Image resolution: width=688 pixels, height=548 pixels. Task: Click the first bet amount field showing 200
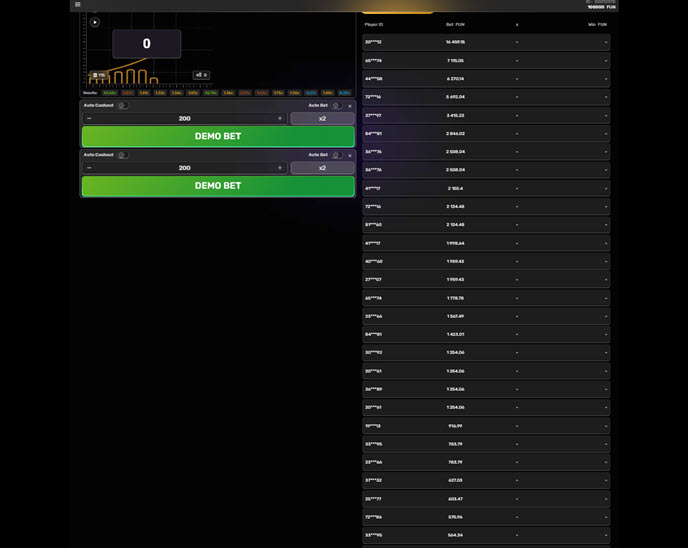184,118
